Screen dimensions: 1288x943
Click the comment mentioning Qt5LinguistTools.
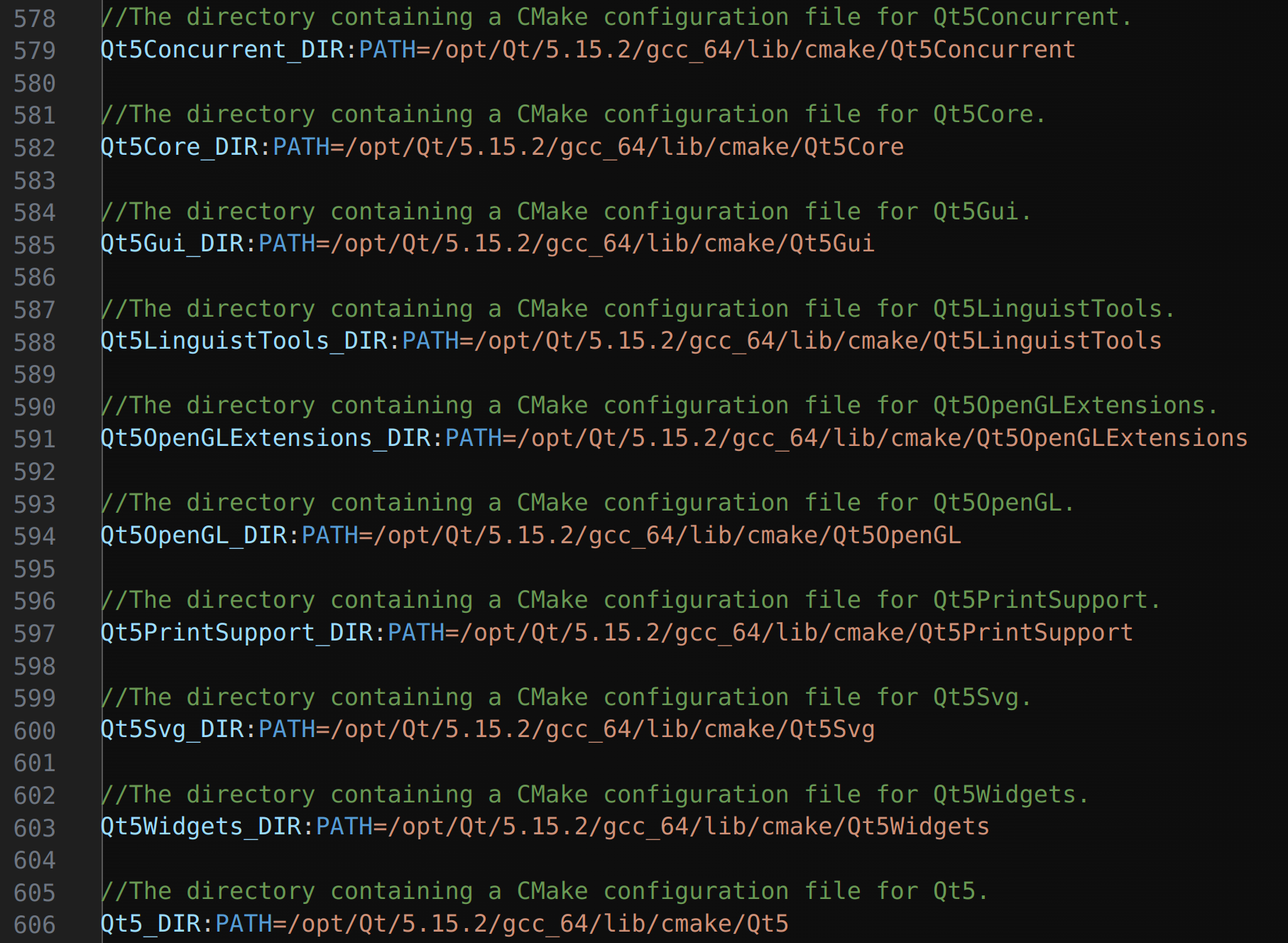click(638, 309)
